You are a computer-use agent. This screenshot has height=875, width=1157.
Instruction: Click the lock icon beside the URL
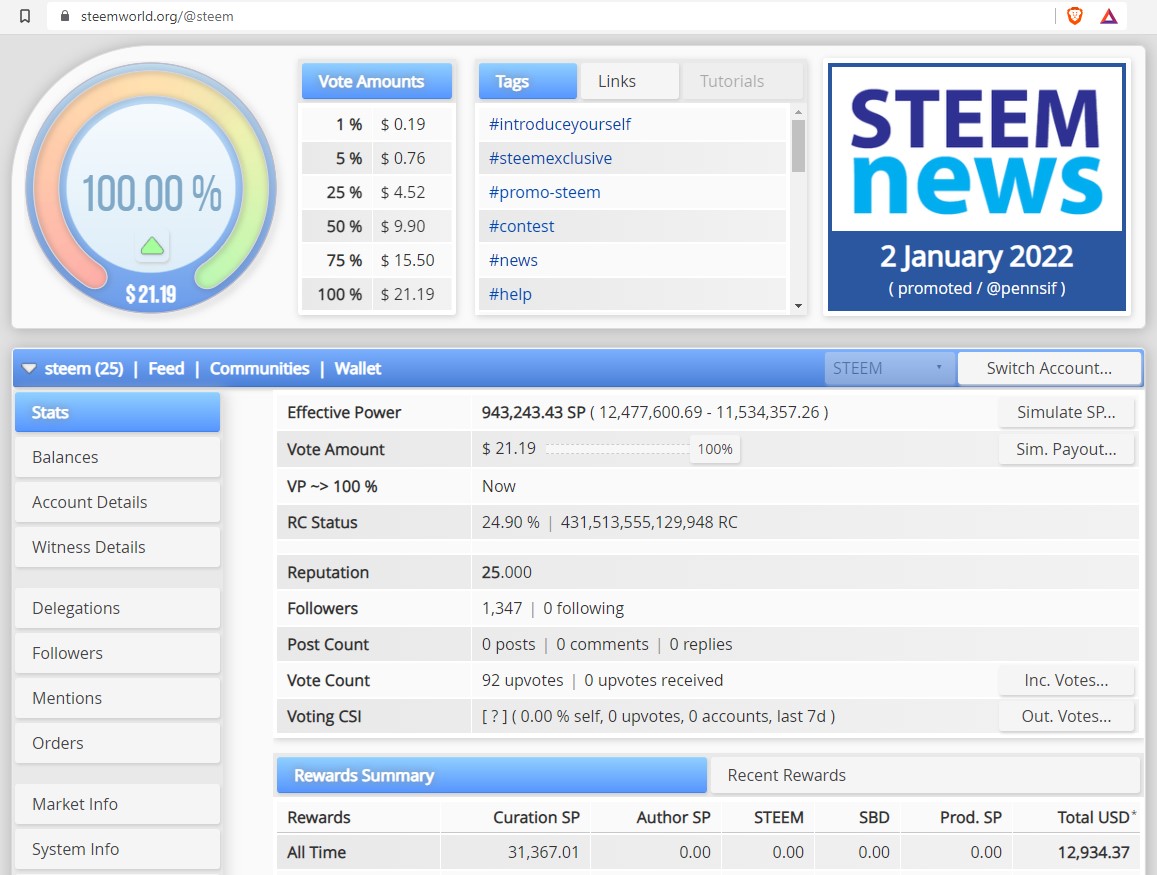(65, 16)
